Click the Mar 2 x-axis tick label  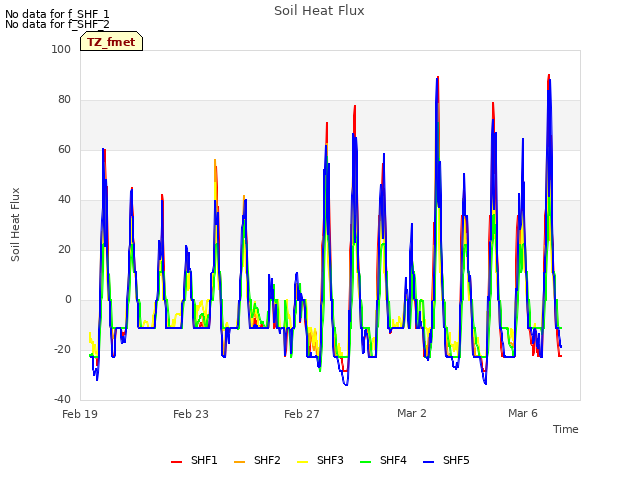pos(412,413)
